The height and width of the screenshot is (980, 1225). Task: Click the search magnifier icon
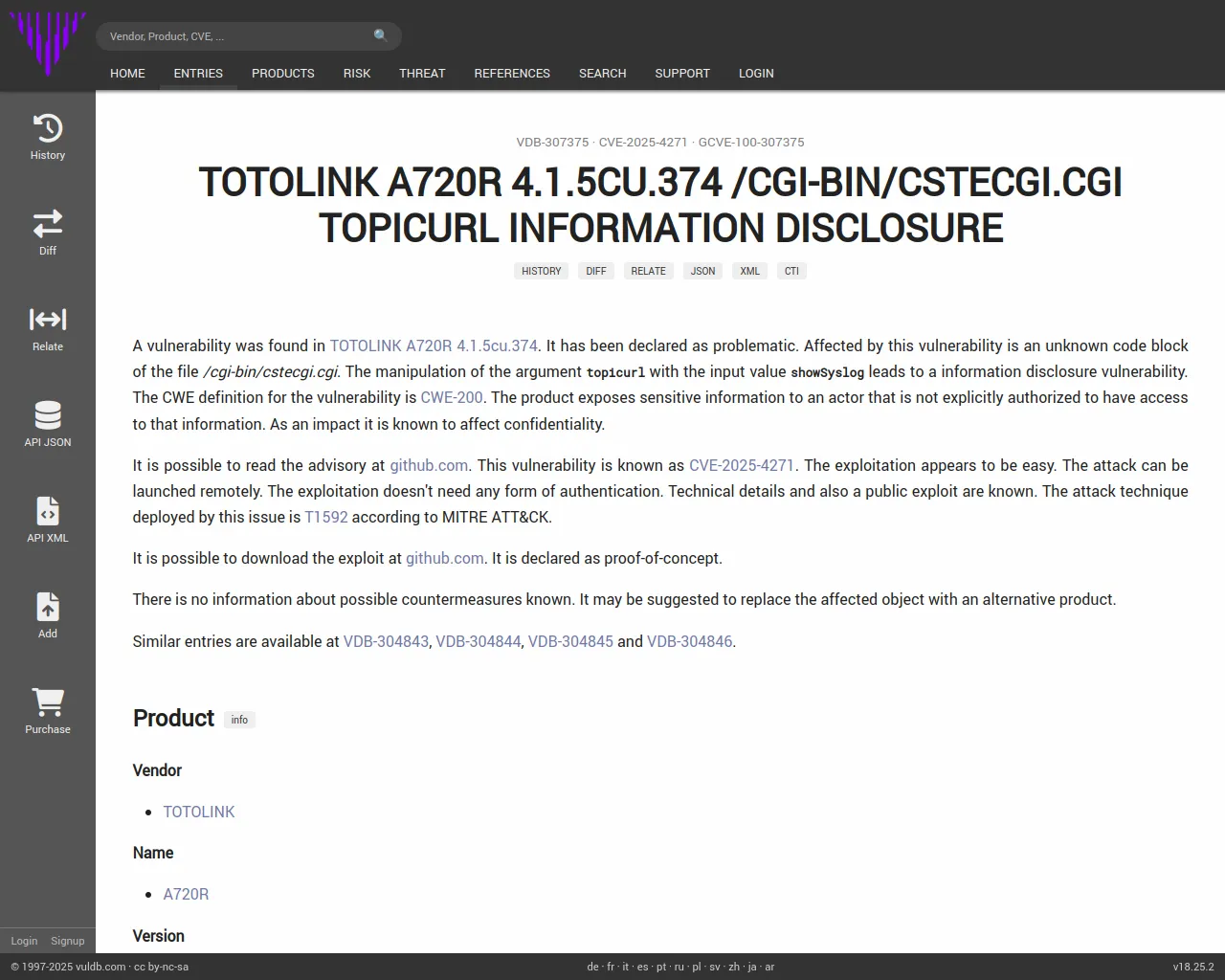point(380,36)
